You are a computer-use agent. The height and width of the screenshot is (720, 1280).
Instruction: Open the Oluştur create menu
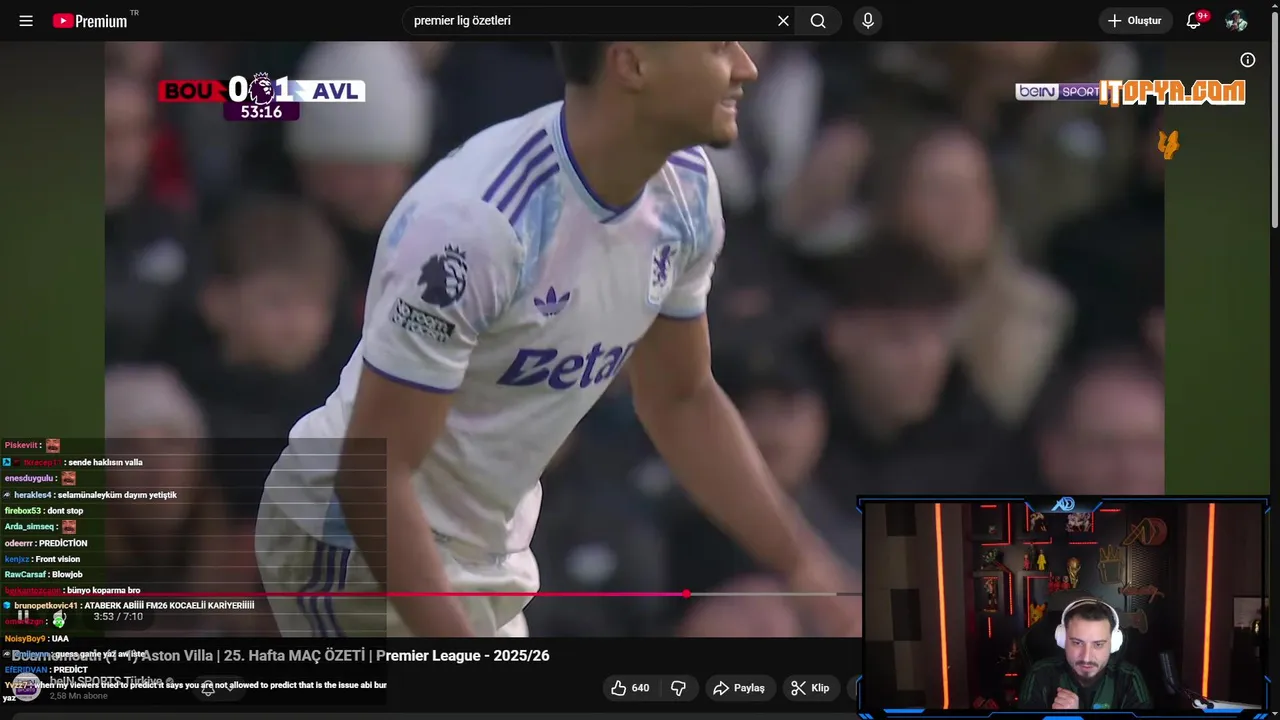[x=1135, y=21]
